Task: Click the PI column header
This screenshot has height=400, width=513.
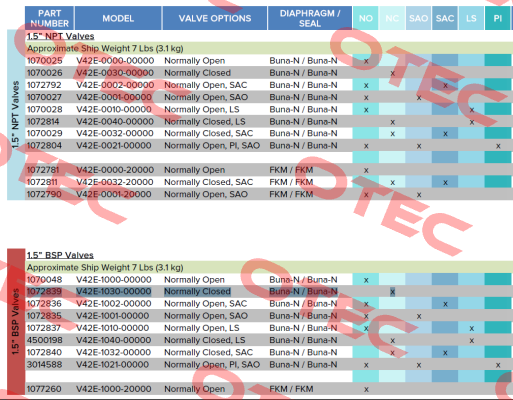Action: point(497,18)
